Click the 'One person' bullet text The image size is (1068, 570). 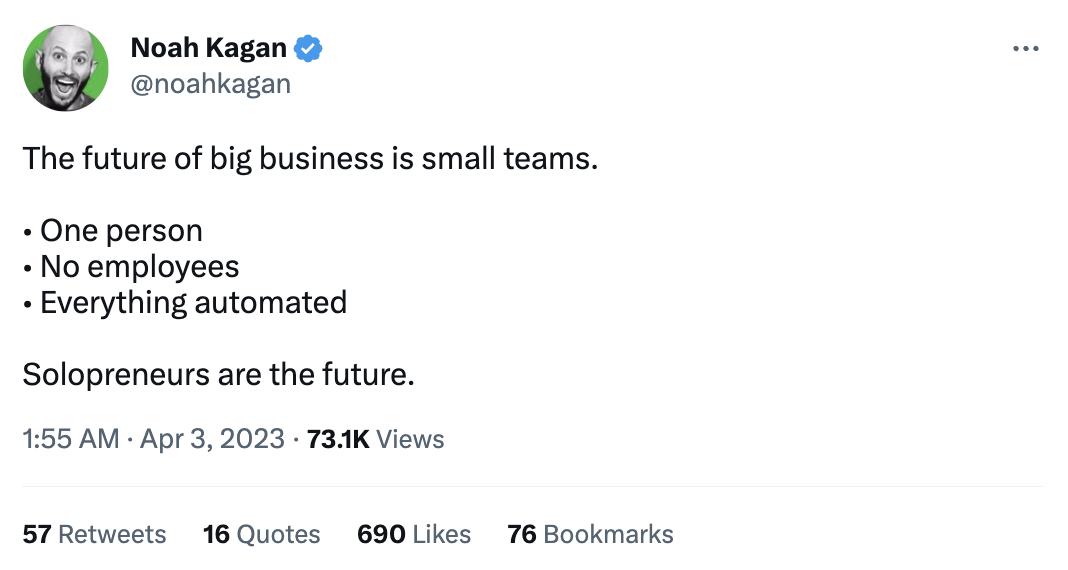[121, 231]
